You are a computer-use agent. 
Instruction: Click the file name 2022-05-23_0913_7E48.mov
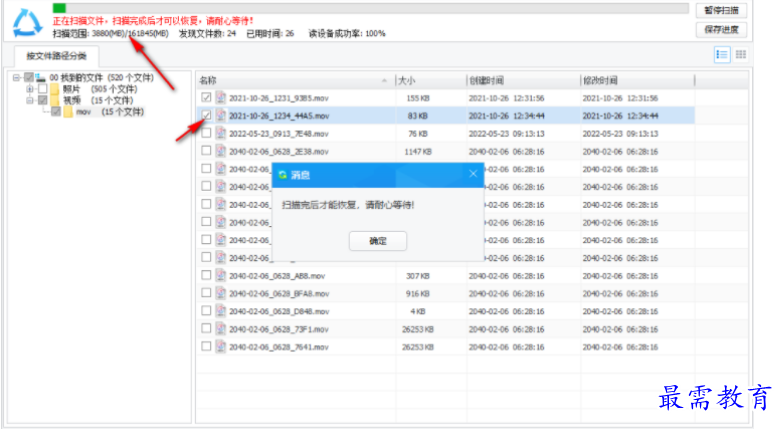tap(279, 134)
